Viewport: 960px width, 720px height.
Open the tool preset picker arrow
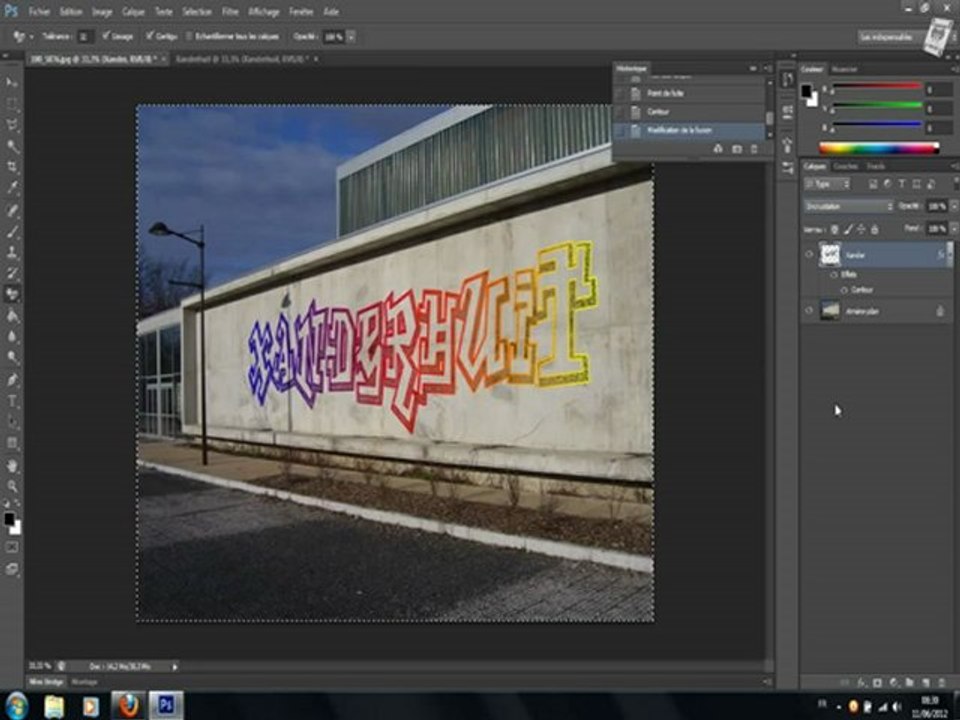pyautogui.click(x=31, y=37)
